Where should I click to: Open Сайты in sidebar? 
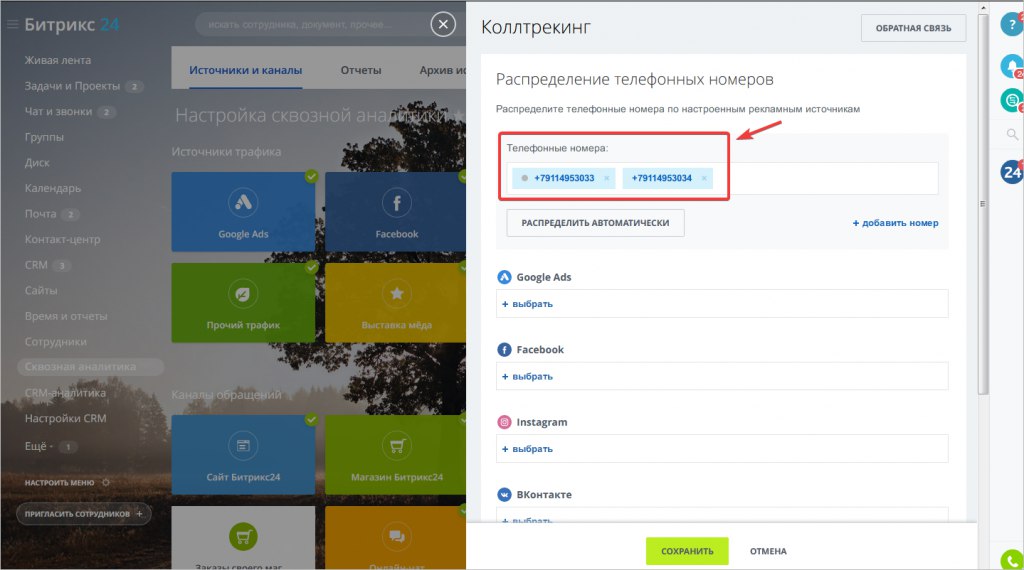pos(41,291)
